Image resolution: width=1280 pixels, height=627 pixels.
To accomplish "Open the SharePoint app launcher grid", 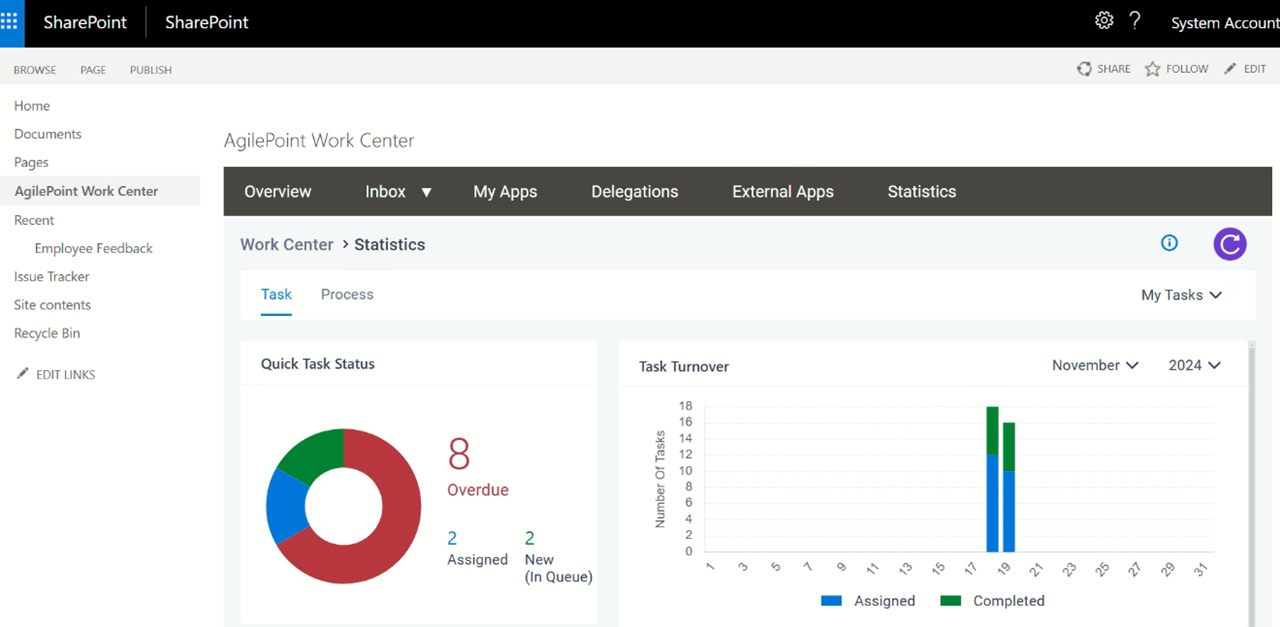I will (10, 22).
